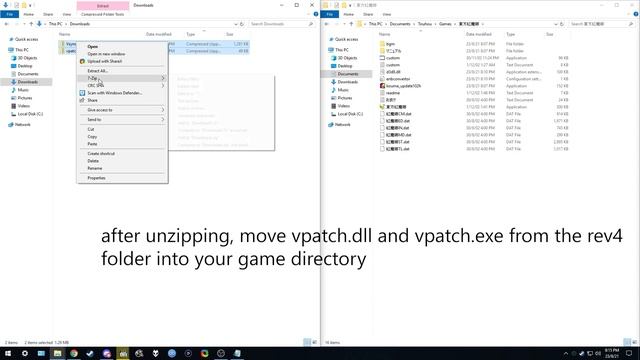Choose Copy in the context menu
This screenshot has width=640, height=360.
pos(92,137)
